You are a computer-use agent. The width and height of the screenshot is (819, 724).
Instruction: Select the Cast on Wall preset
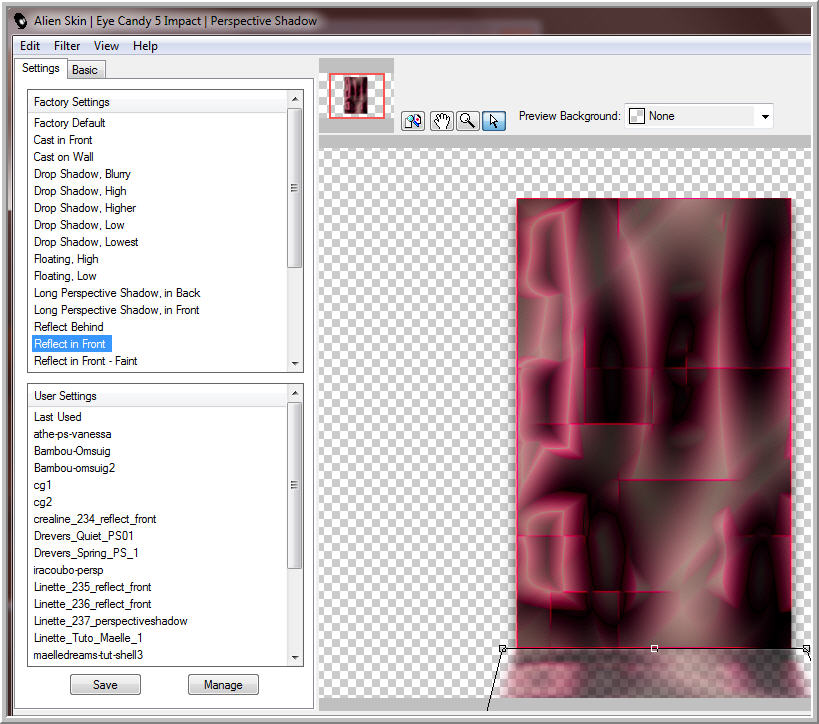pos(63,157)
